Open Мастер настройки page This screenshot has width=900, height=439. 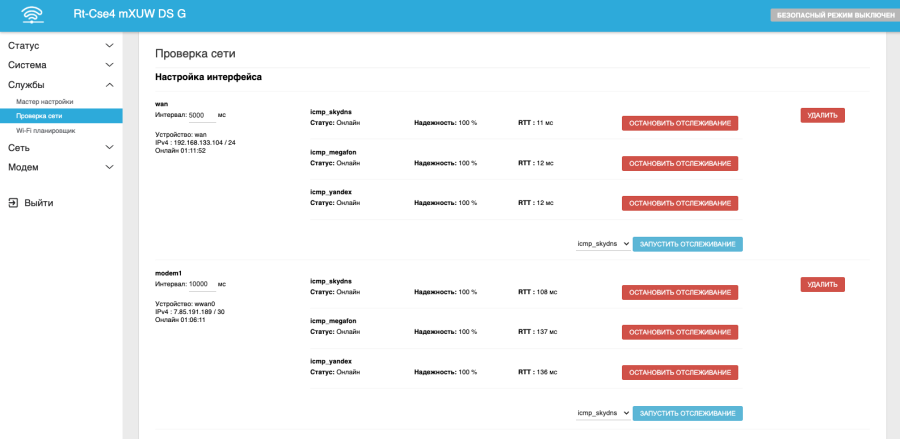tap(44, 102)
